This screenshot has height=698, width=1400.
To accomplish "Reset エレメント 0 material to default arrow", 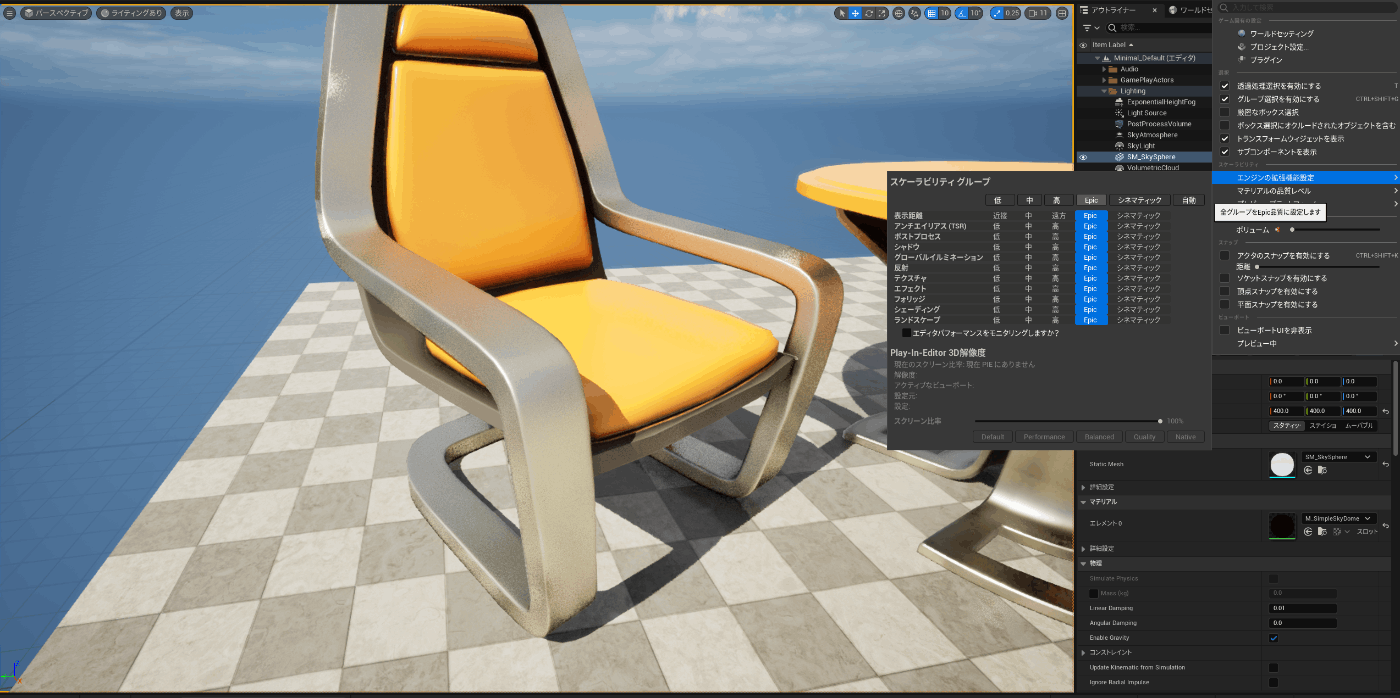I will point(1386,525).
